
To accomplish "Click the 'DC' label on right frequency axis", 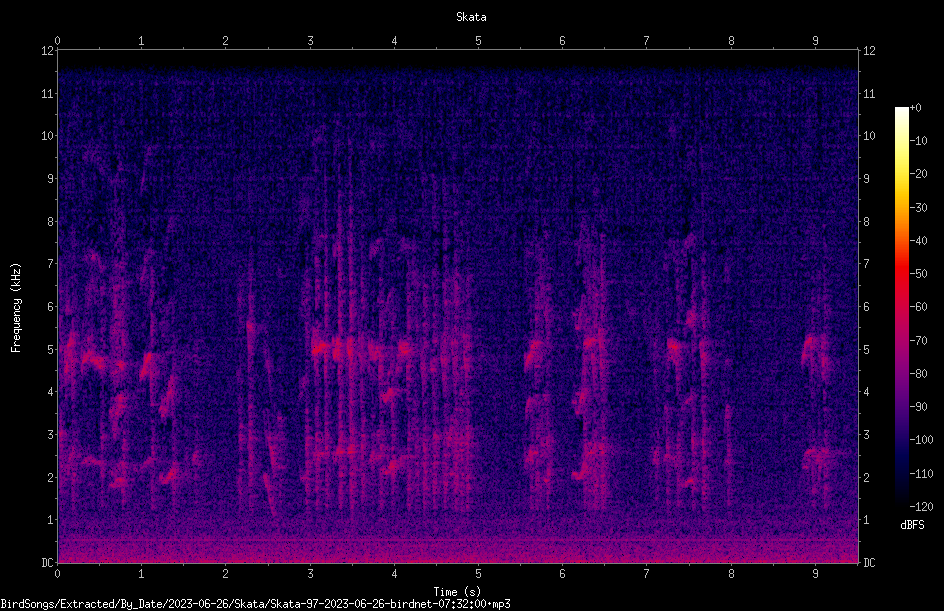I will coord(869,563).
